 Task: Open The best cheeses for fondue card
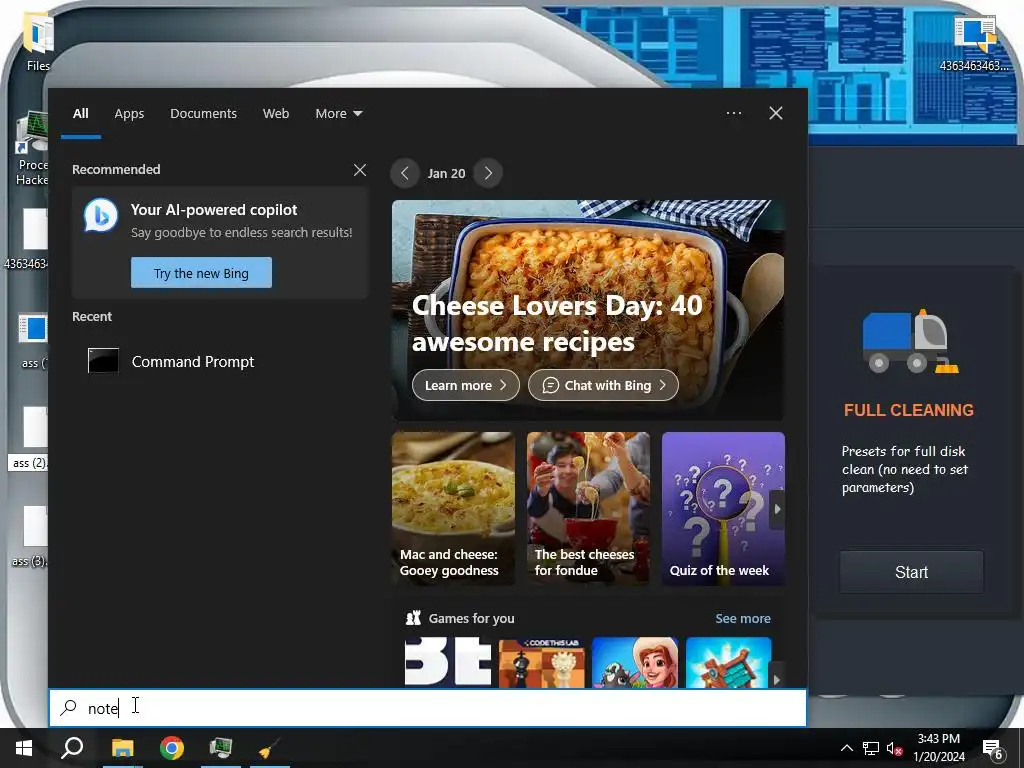[588, 508]
